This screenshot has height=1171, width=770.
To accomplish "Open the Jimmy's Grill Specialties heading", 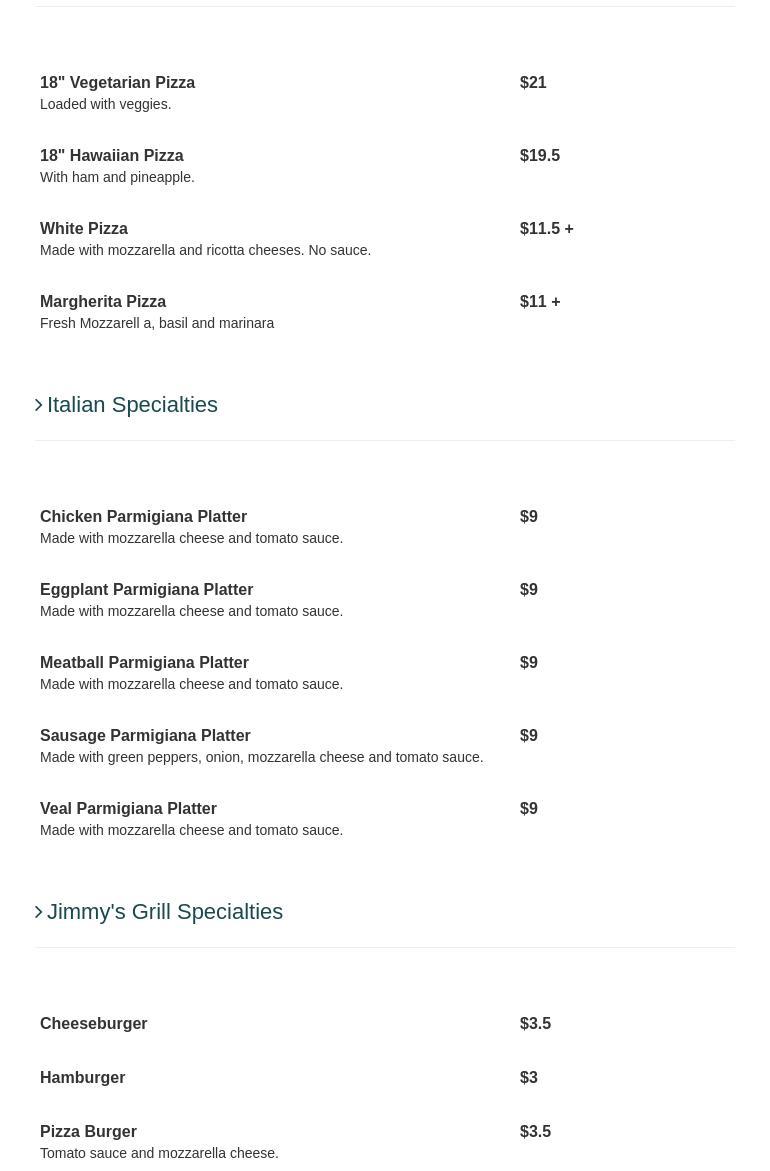I will point(165,912).
